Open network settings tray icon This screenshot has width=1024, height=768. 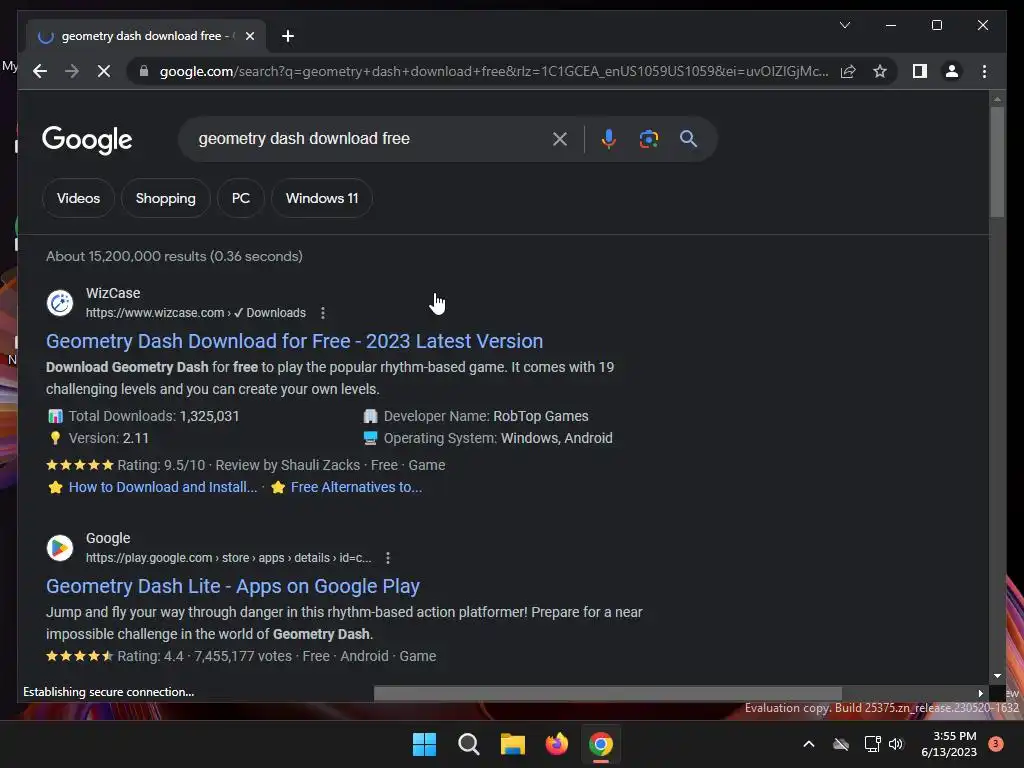872,744
